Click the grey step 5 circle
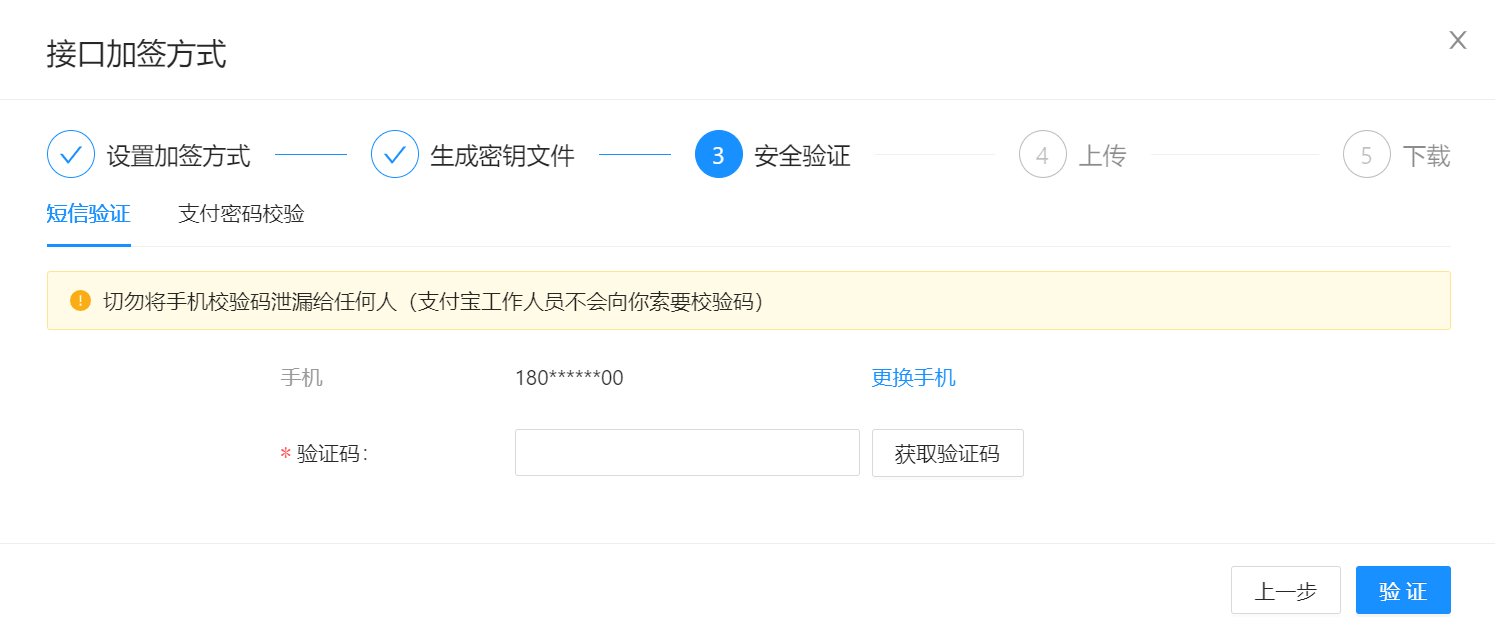The height and width of the screenshot is (639, 1495). 1366,155
